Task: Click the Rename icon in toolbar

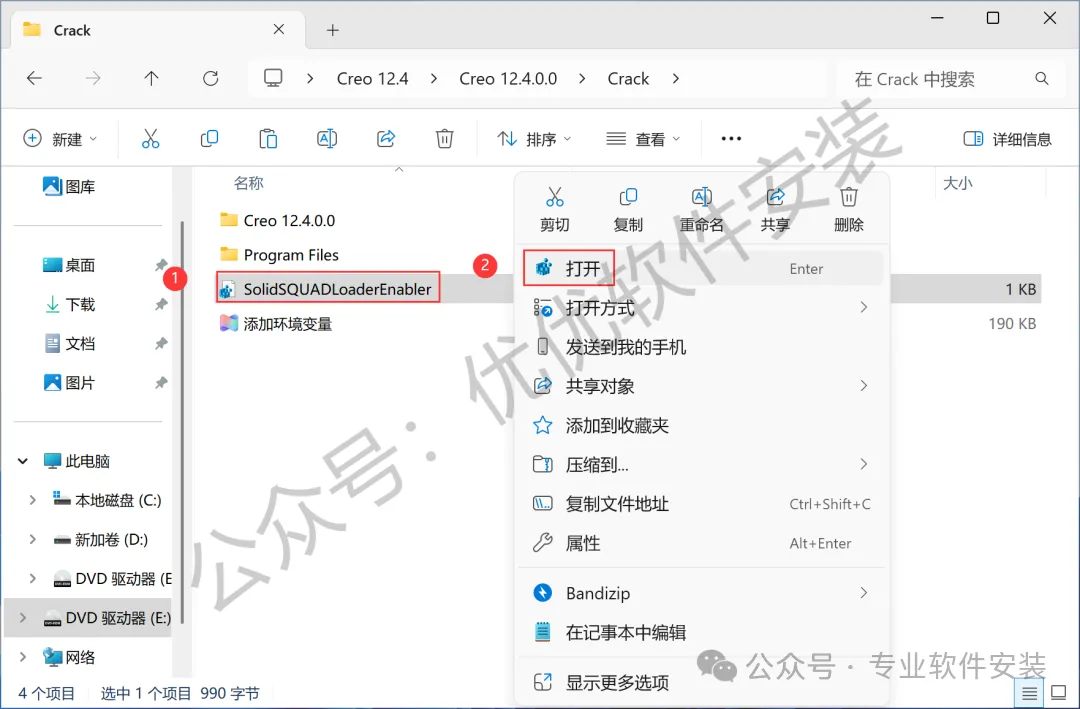Action: pyautogui.click(x=326, y=138)
